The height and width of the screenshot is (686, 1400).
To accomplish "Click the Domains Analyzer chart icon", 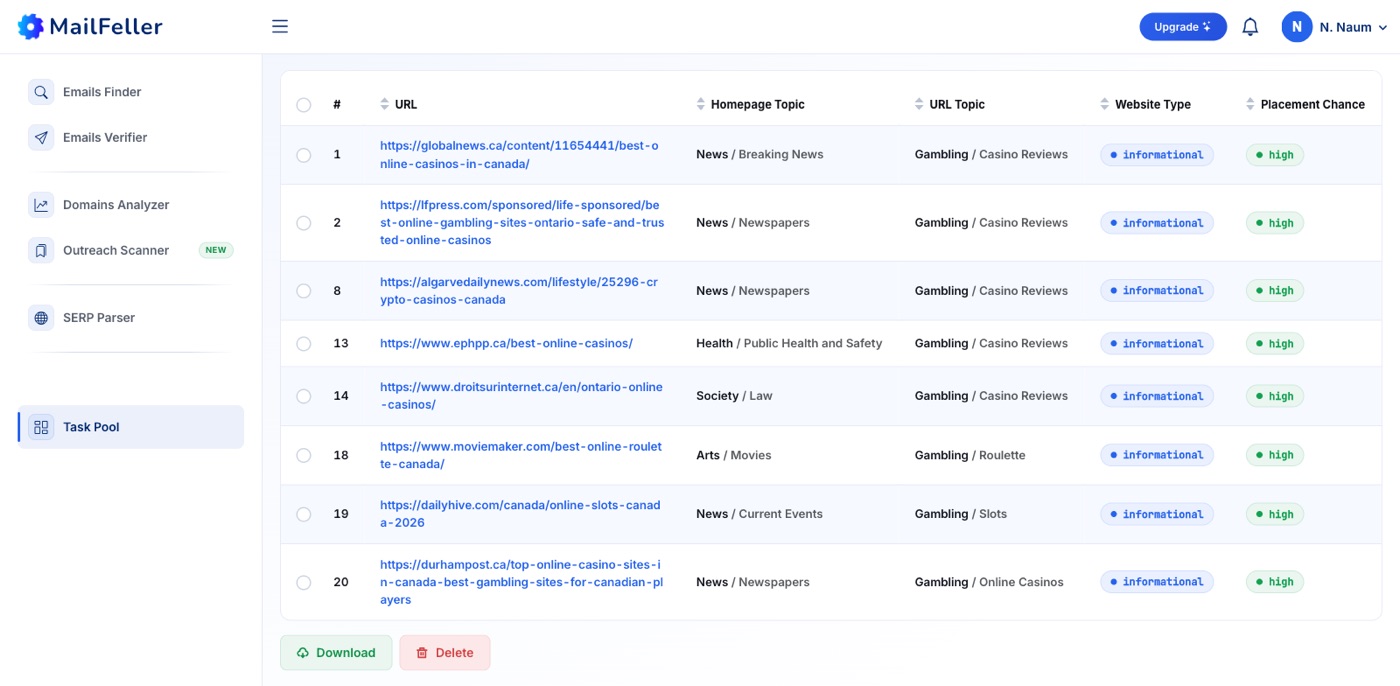I will click(41, 205).
